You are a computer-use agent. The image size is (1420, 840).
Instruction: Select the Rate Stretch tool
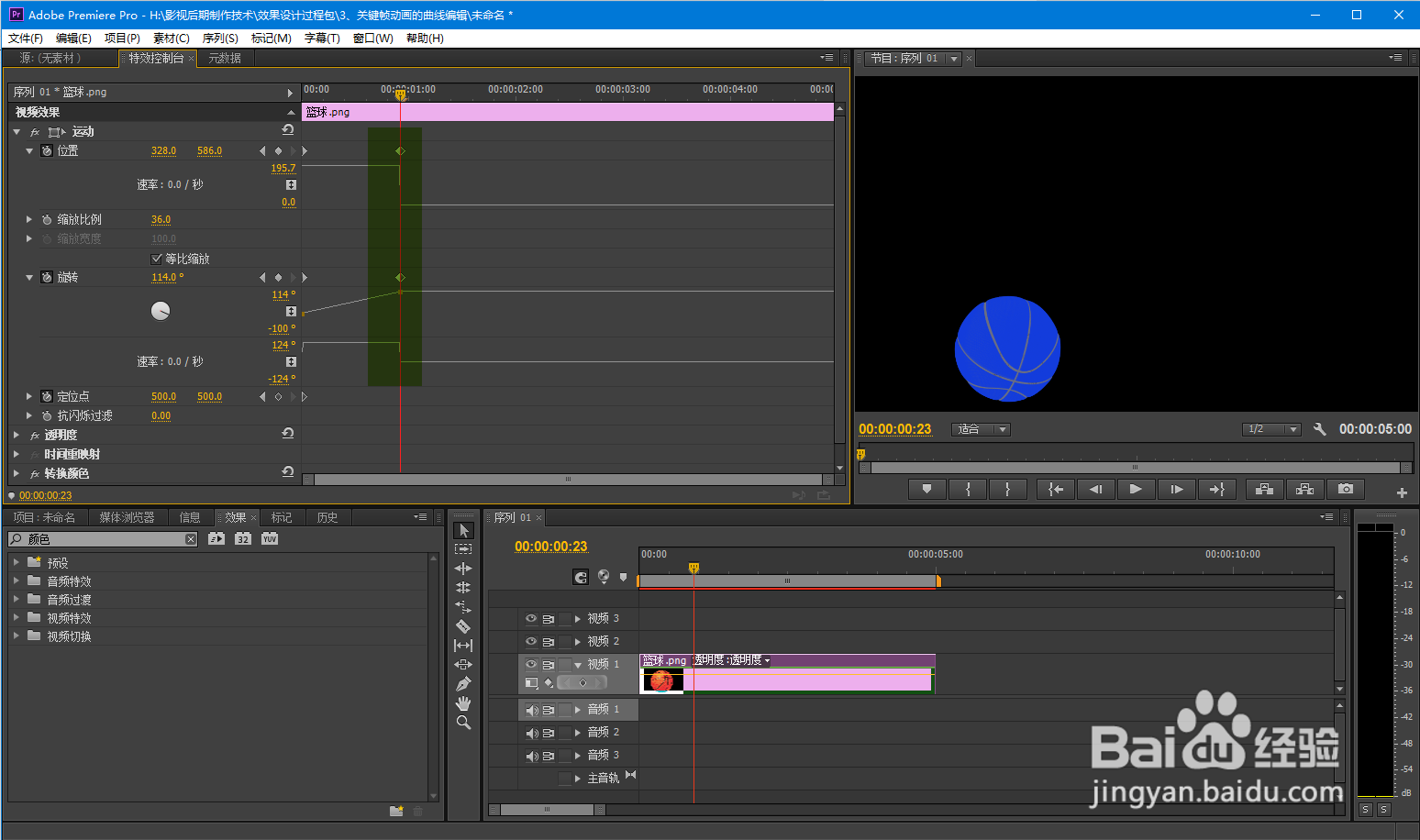pos(463,607)
